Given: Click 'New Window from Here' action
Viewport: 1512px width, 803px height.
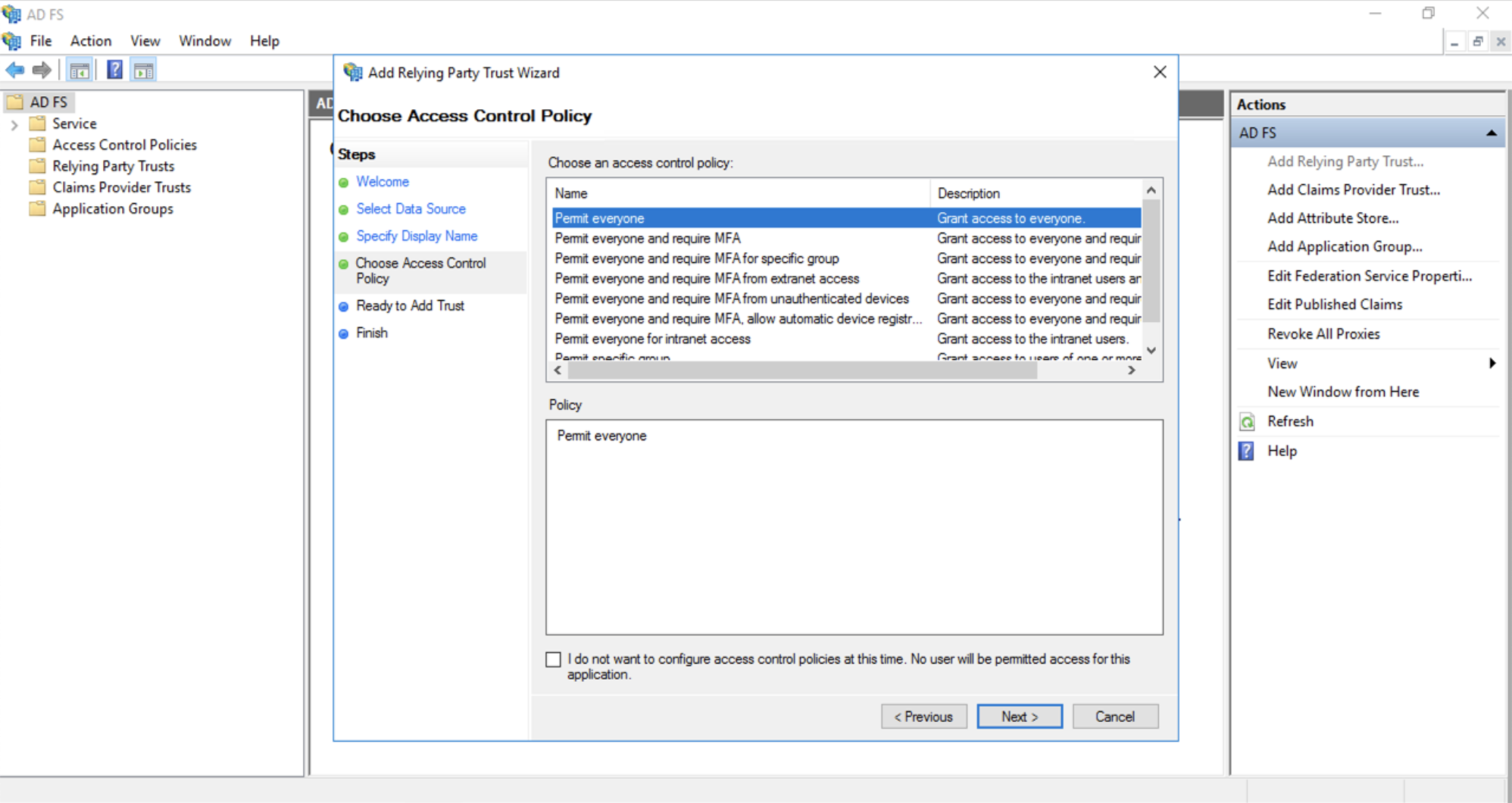Looking at the screenshot, I should coord(1343,392).
